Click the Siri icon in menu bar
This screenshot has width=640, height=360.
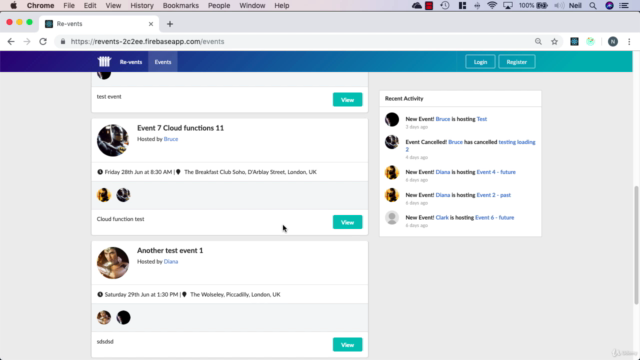609,5
